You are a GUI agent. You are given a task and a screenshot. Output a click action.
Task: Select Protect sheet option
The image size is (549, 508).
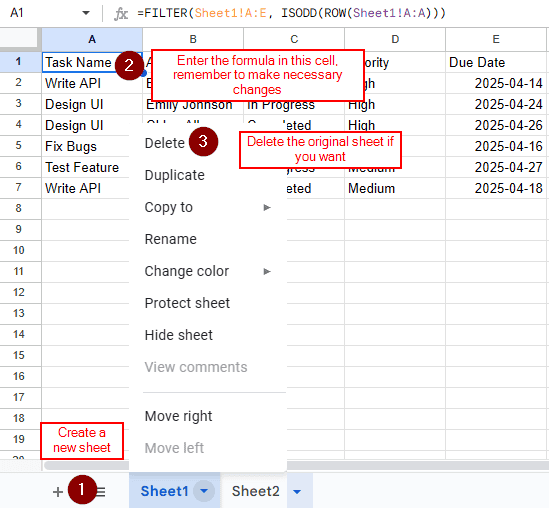click(208, 303)
